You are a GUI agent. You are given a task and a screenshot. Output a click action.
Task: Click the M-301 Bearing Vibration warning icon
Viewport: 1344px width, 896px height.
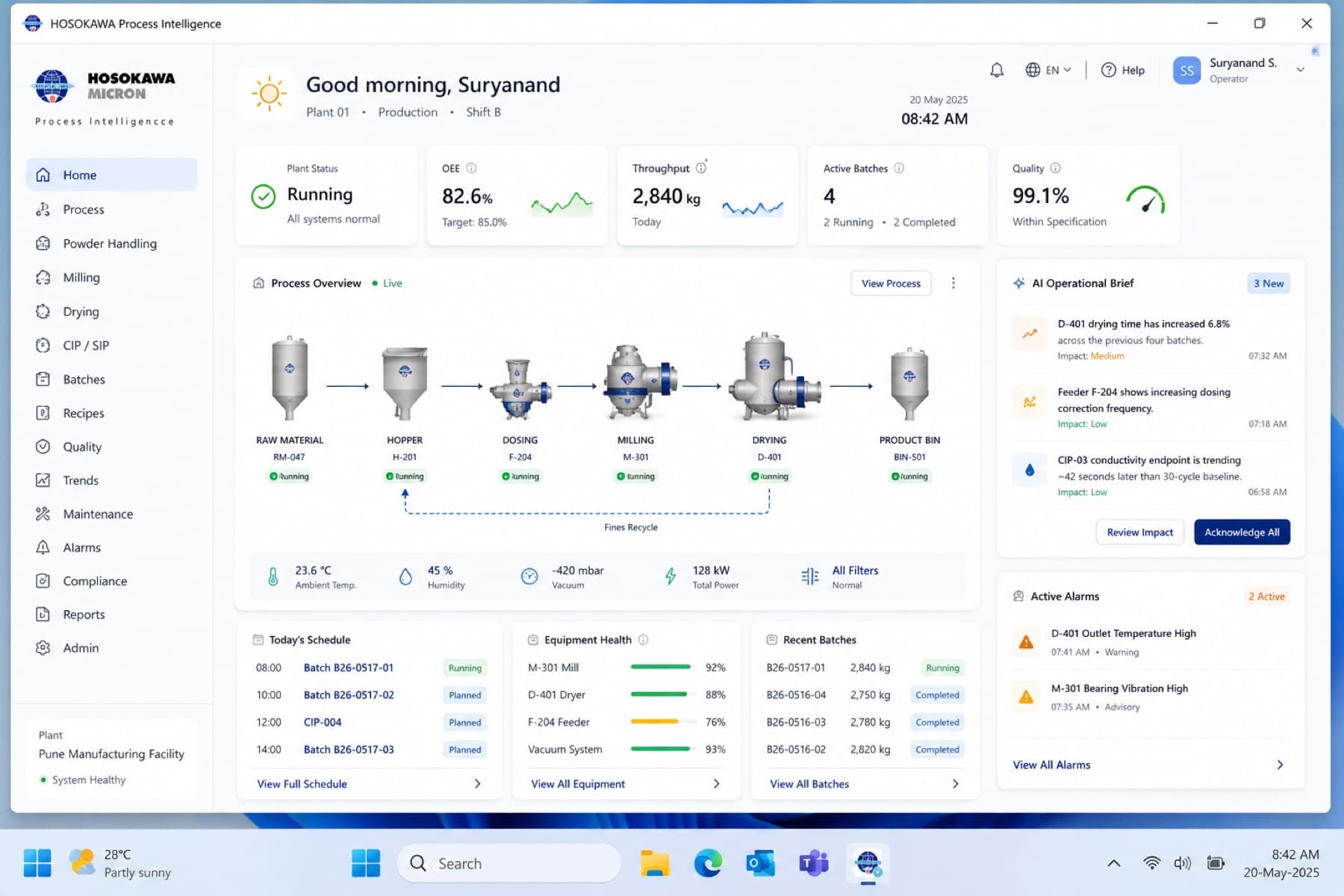pyautogui.click(x=1026, y=697)
